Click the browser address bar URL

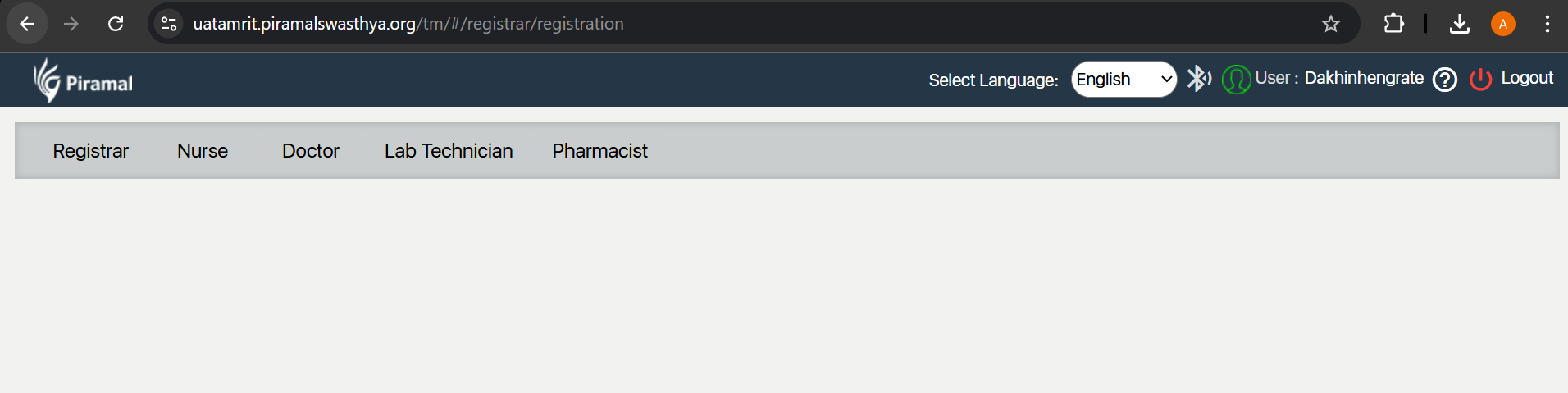[x=408, y=24]
